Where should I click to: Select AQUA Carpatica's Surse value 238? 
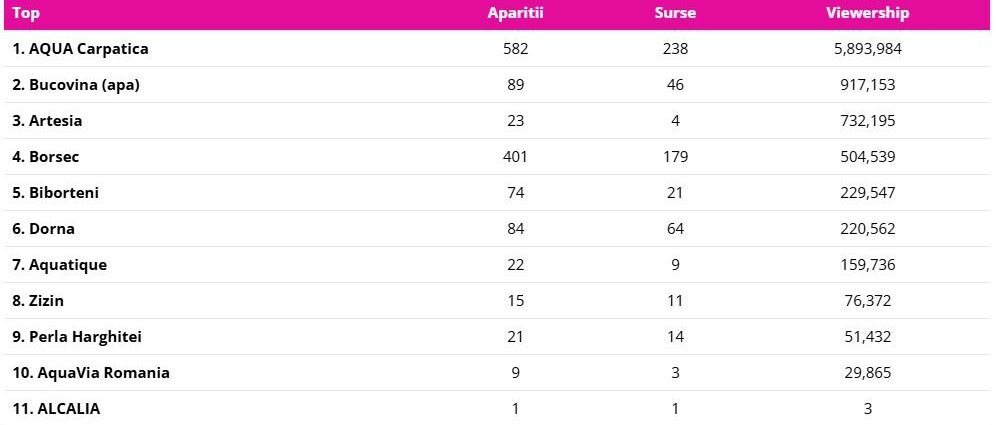(x=675, y=48)
